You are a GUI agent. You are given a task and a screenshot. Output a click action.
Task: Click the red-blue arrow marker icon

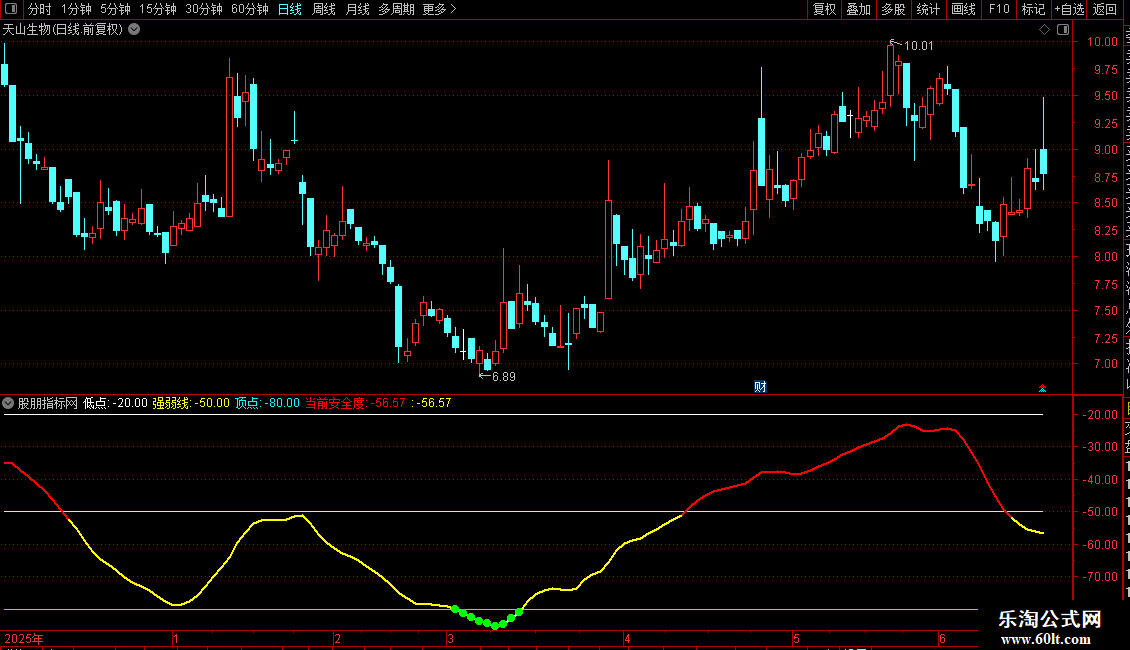coord(1042,388)
